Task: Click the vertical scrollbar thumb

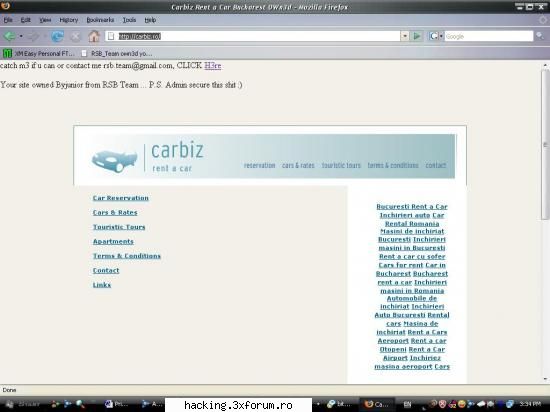Action: (x=545, y=144)
